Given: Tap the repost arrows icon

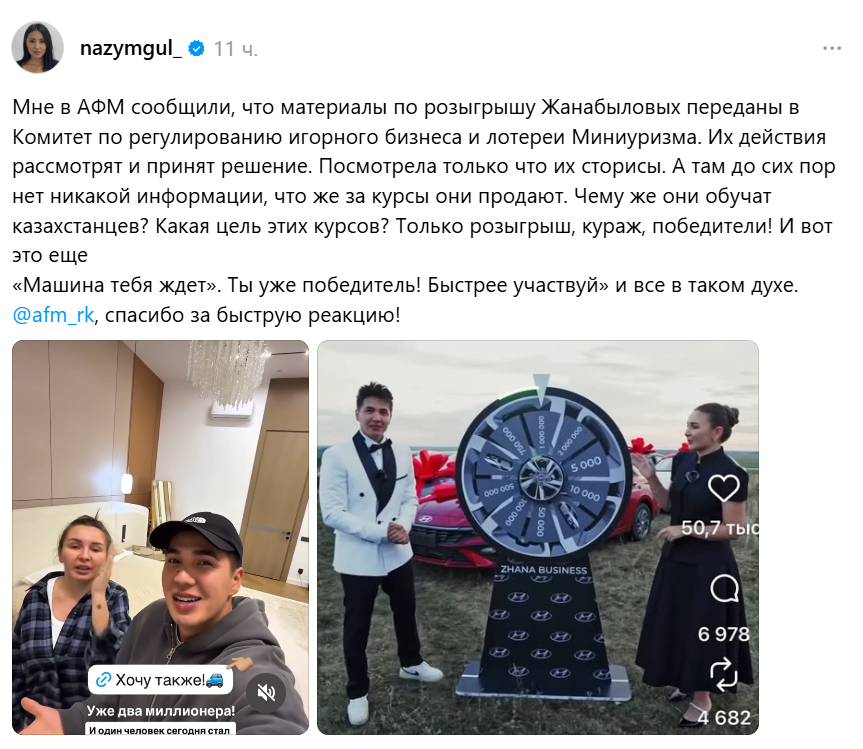Looking at the screenshot, I should tap(723, 674).
